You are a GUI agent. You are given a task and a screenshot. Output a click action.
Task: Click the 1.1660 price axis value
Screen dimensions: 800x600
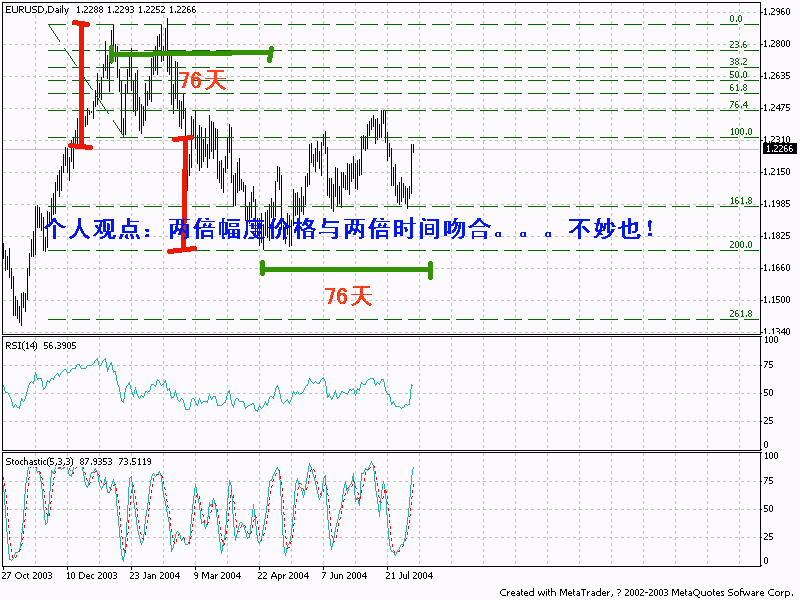point(777,267)
